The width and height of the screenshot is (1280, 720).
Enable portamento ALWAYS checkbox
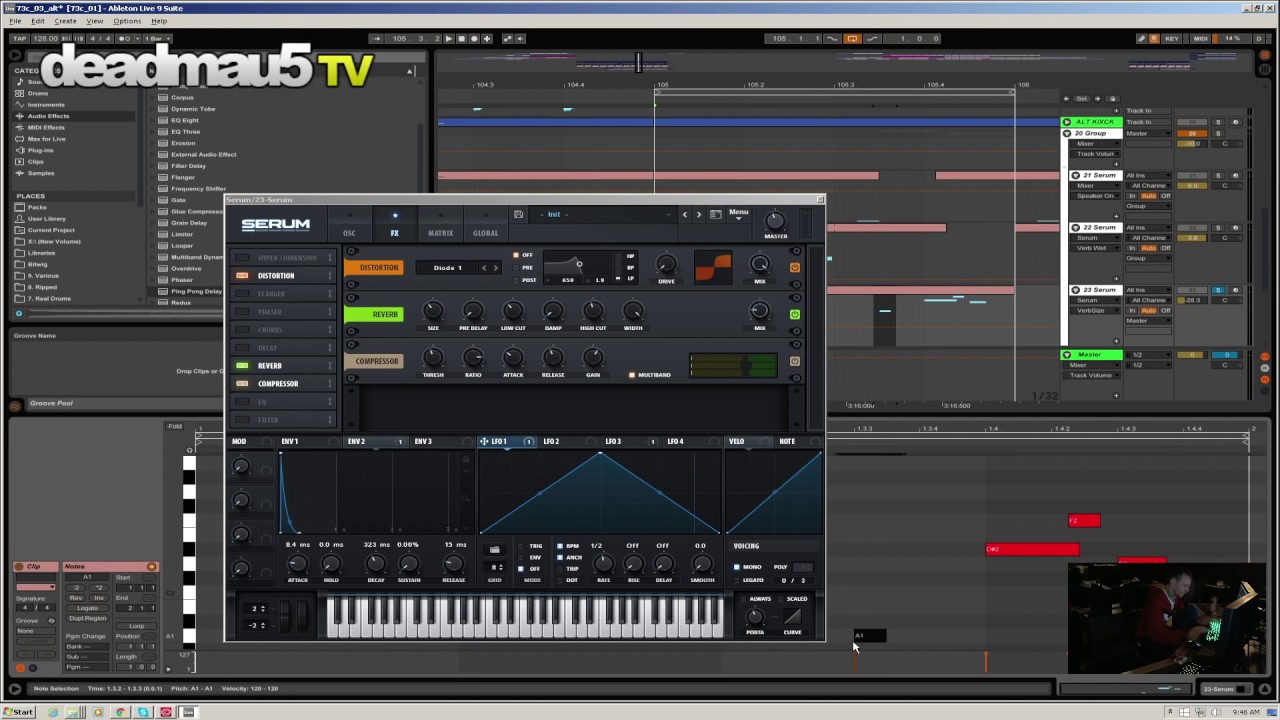(x=742, y=599)
